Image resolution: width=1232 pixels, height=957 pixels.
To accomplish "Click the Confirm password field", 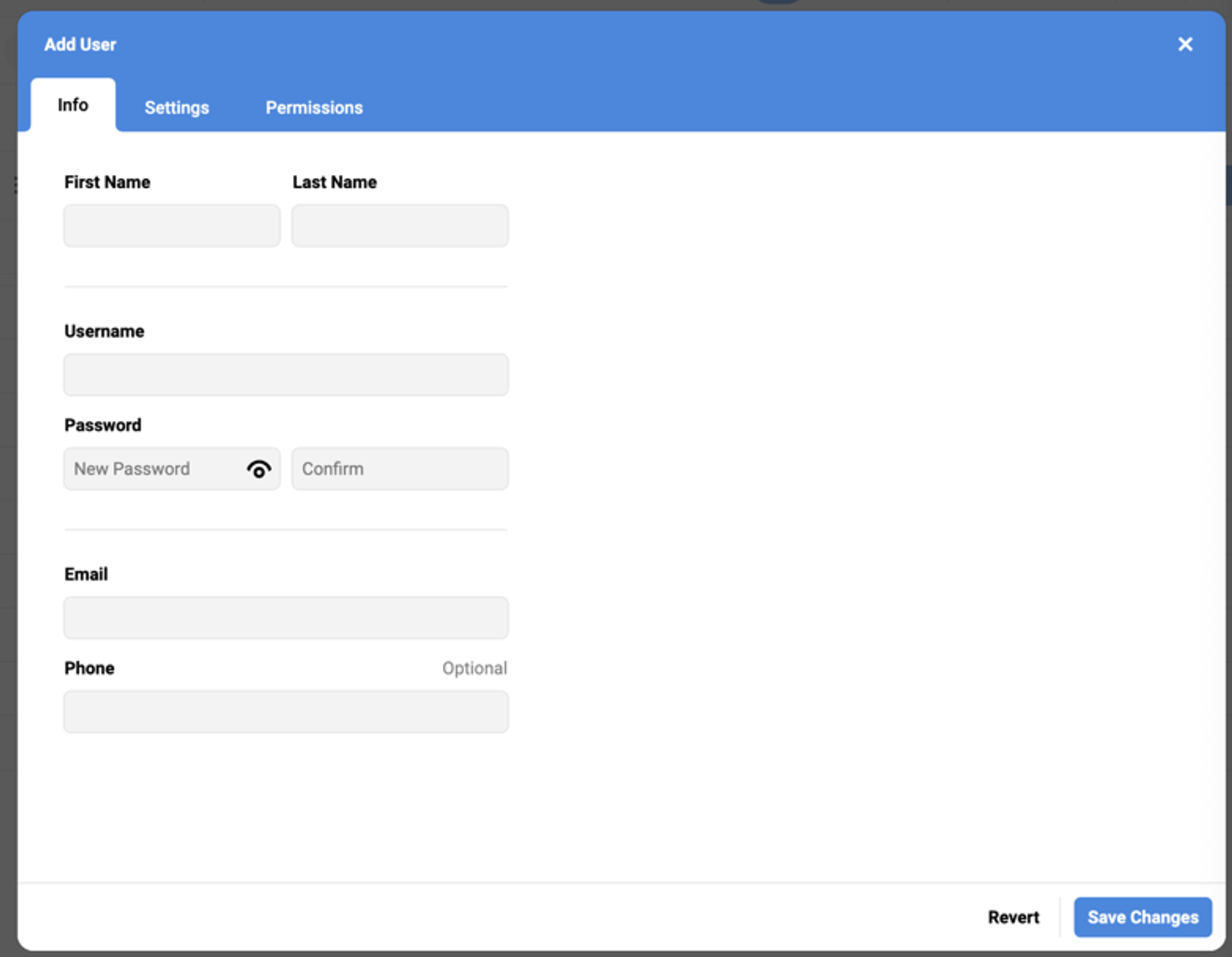I will [400, 469].
